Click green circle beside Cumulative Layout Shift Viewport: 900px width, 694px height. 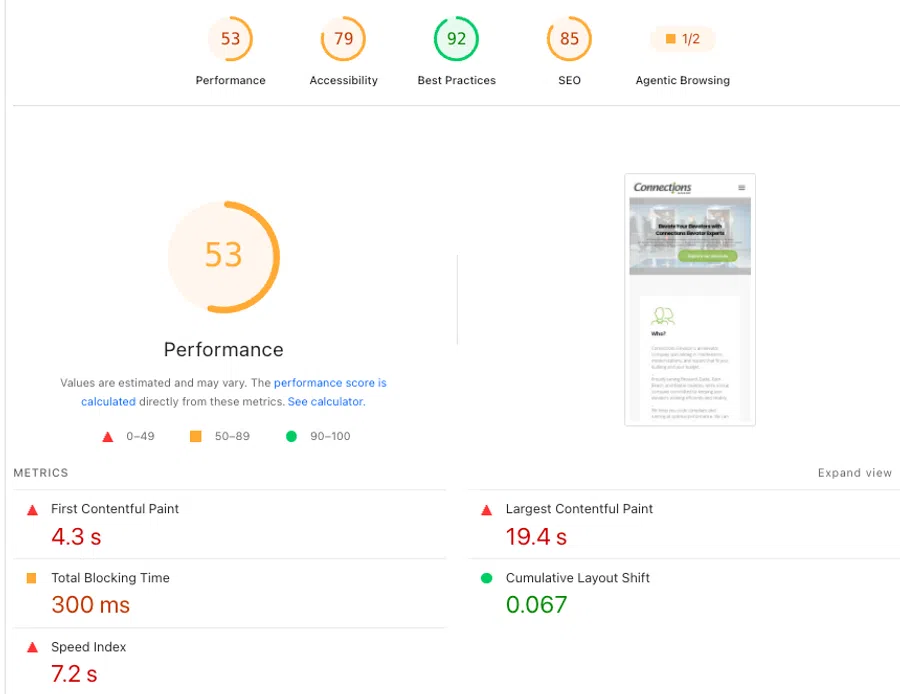pyautogui.click(x=486, y=578)
